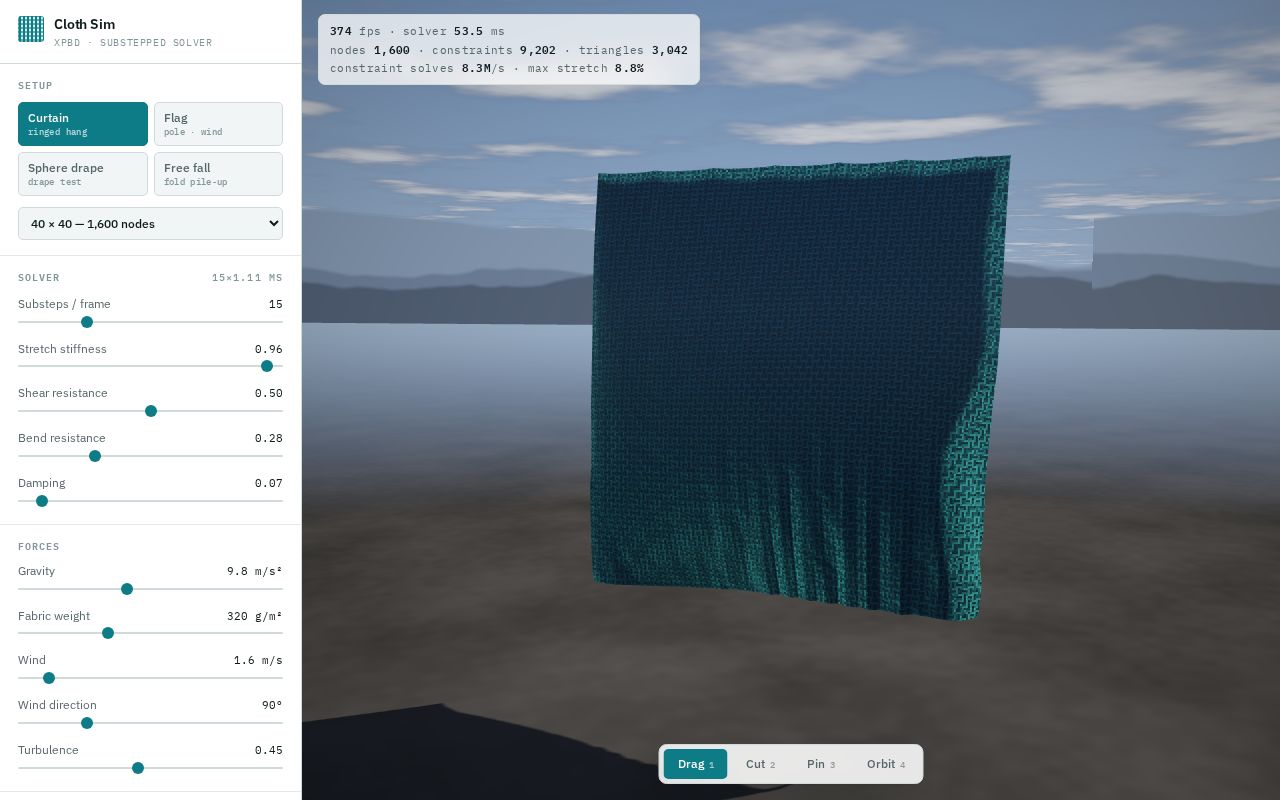
Task: Click the SETUP section heading
Action: click(x=35, y=86)
